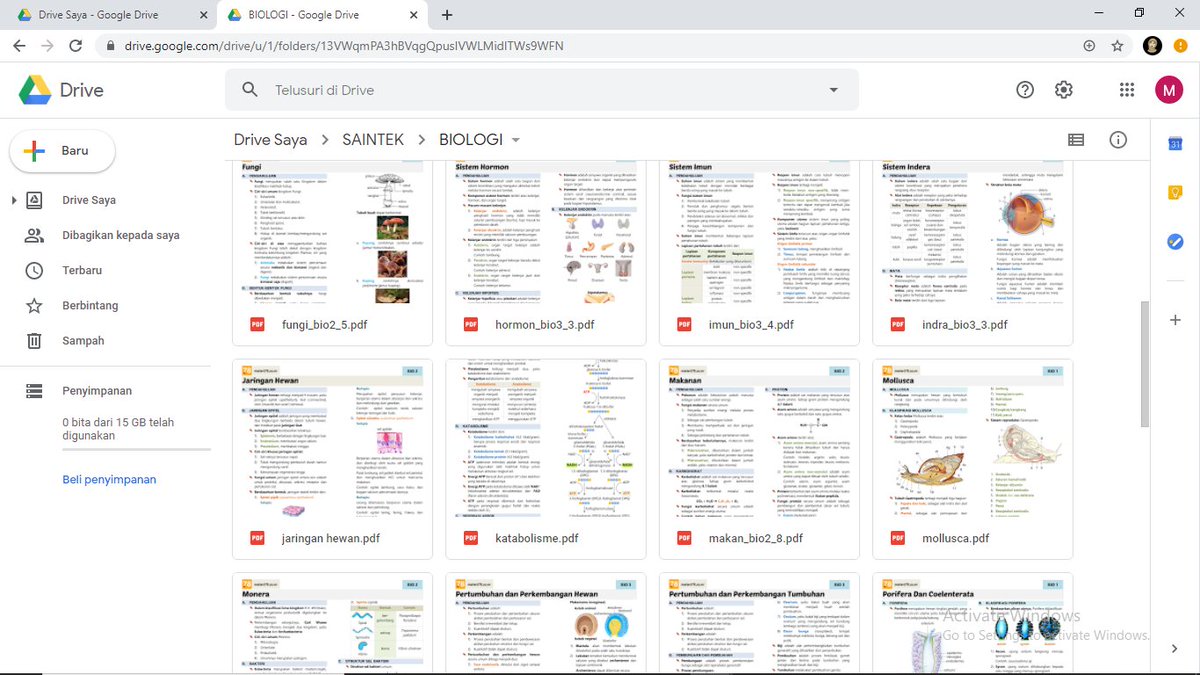Click Pertumbuhan dan Perkembangan Hewan thumbnail
1200x675 pixels.
pyautogui.click(x=545, y=624)
